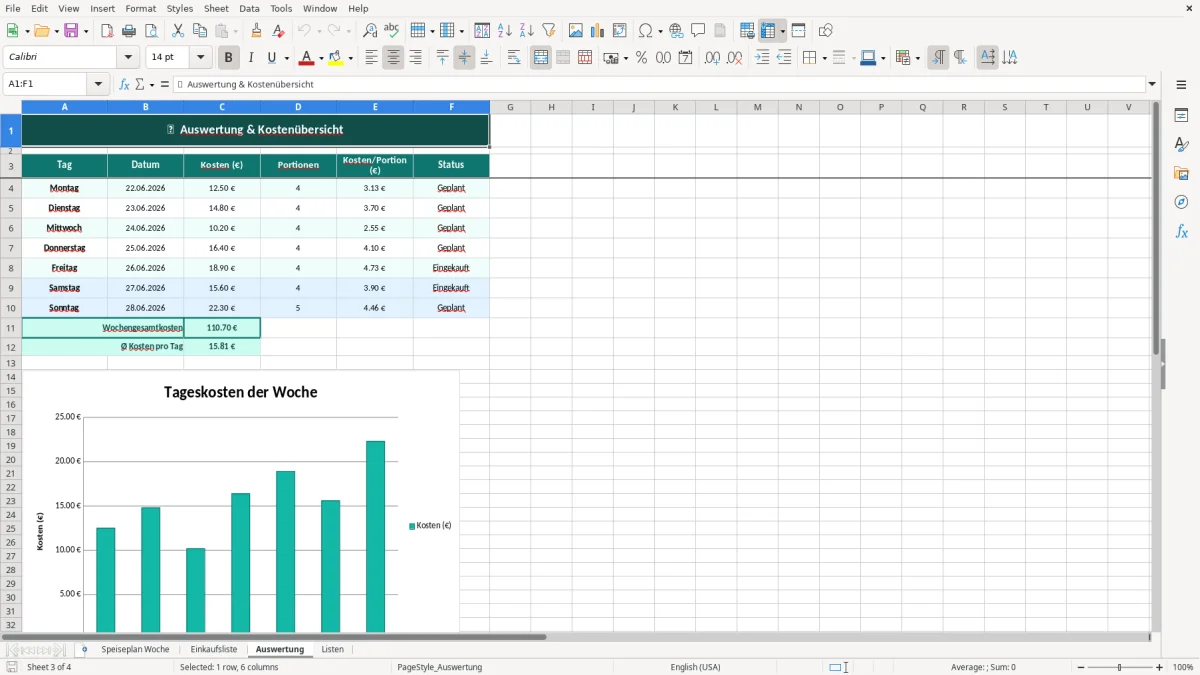
Task: Toggle the AutoFilter funnel icon
Action: [x=548, y=31]
